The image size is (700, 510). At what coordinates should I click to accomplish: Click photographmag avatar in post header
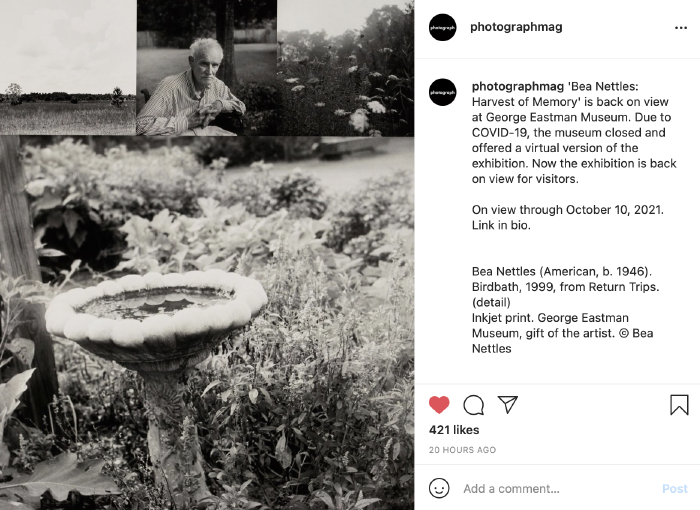click(442, 27)
